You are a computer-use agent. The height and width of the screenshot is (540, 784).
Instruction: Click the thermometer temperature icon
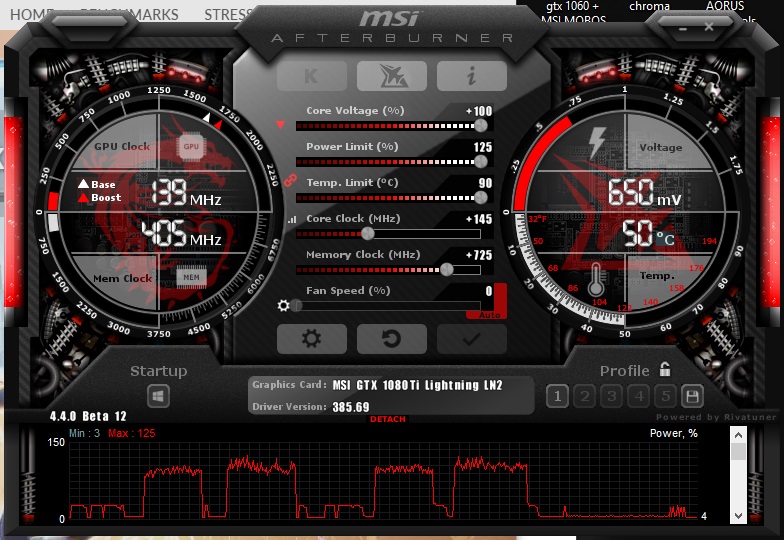(595, 280)
